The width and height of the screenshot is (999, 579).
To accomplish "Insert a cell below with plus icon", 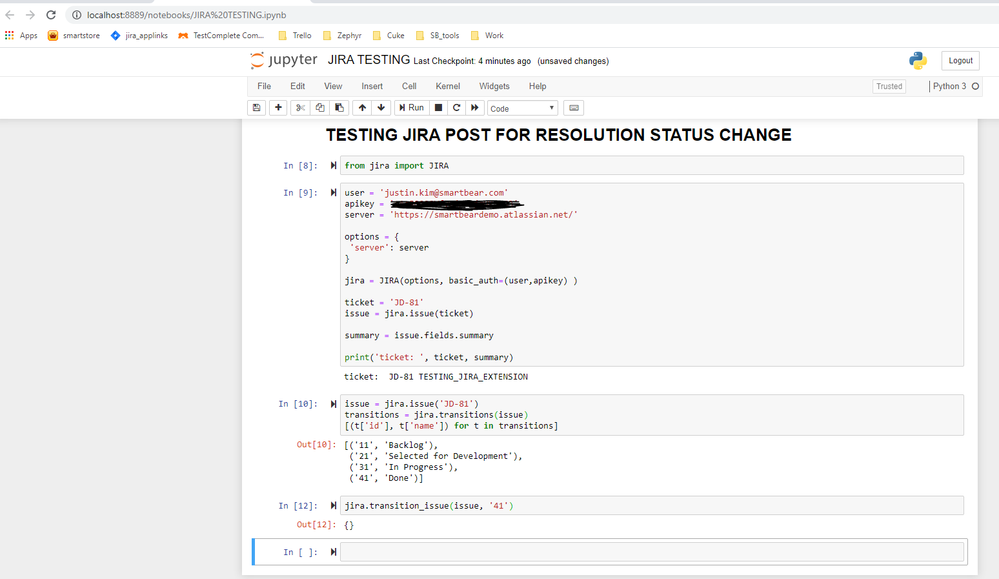I will click(278, 108).
